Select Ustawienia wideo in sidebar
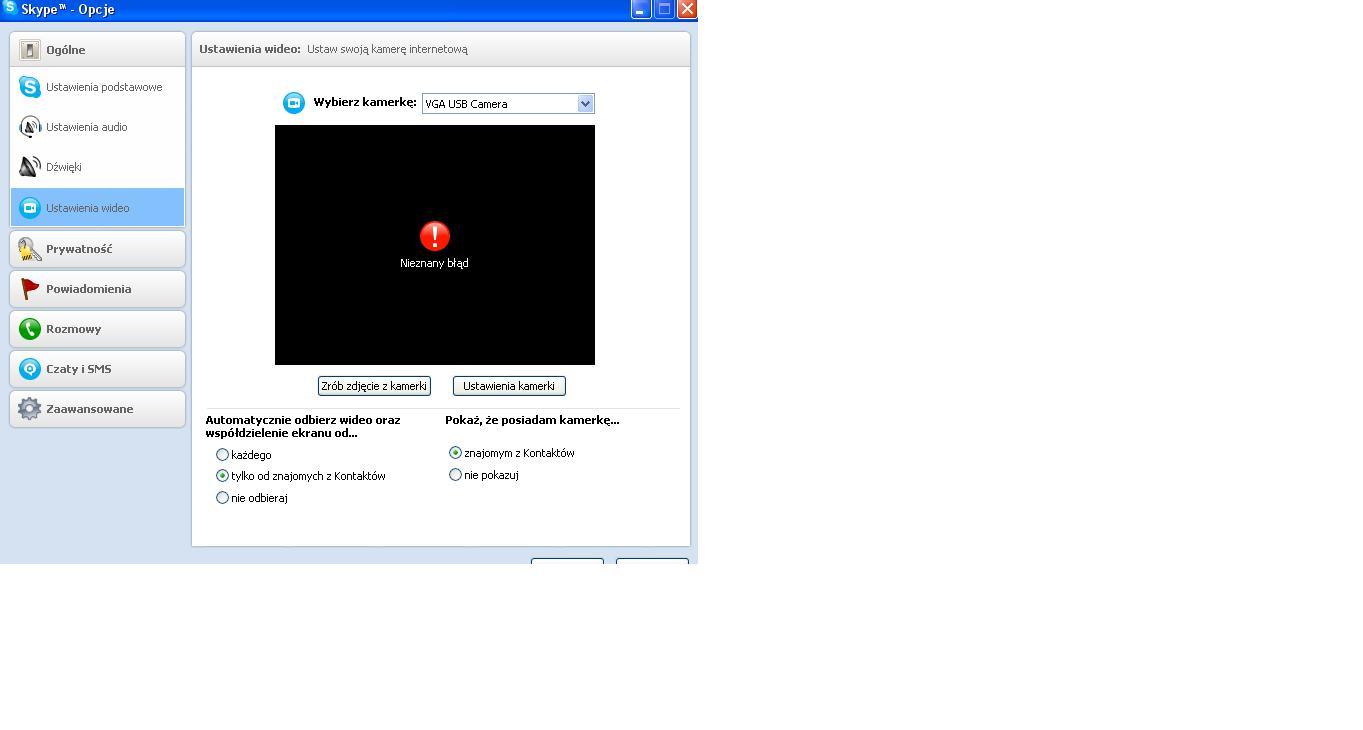 [x=97, y=208]
